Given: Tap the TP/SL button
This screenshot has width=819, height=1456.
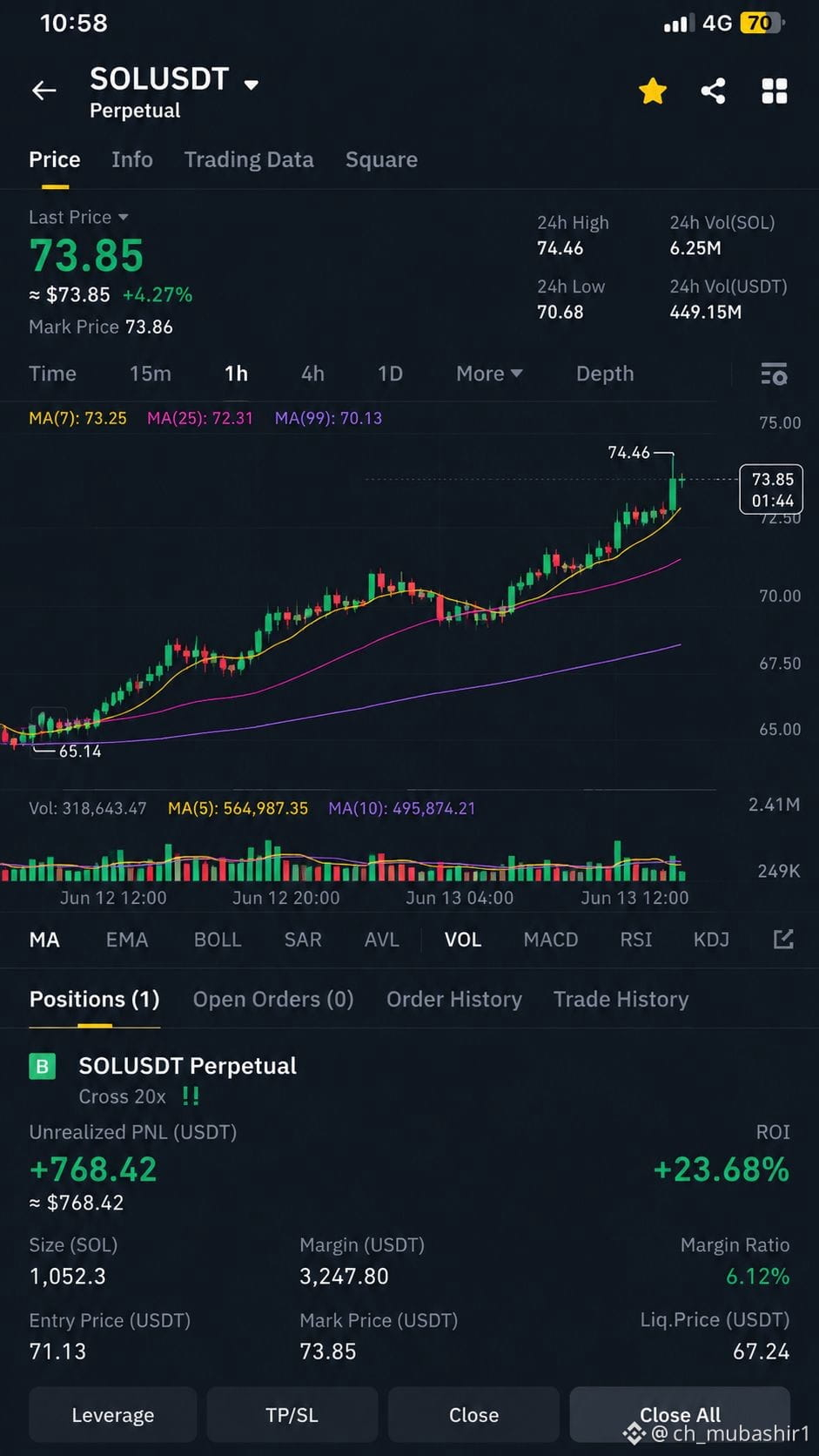Looking at the screenshot, I should [x=292, y=1415].
